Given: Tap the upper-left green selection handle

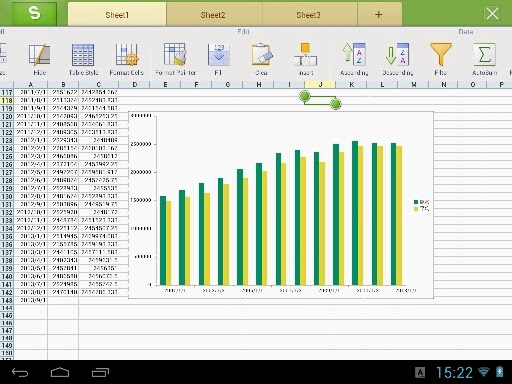Looking at the screenshot, I should [304, 96].
